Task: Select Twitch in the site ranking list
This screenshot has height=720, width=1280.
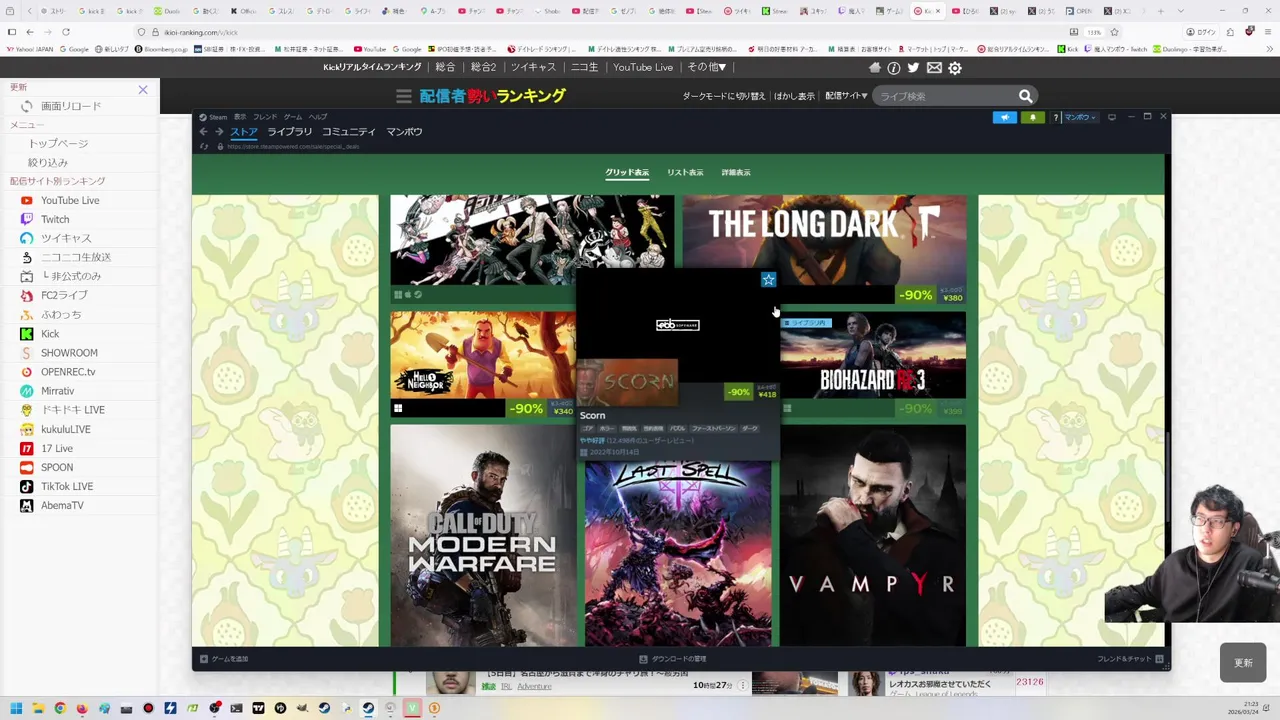Action: 55,219
